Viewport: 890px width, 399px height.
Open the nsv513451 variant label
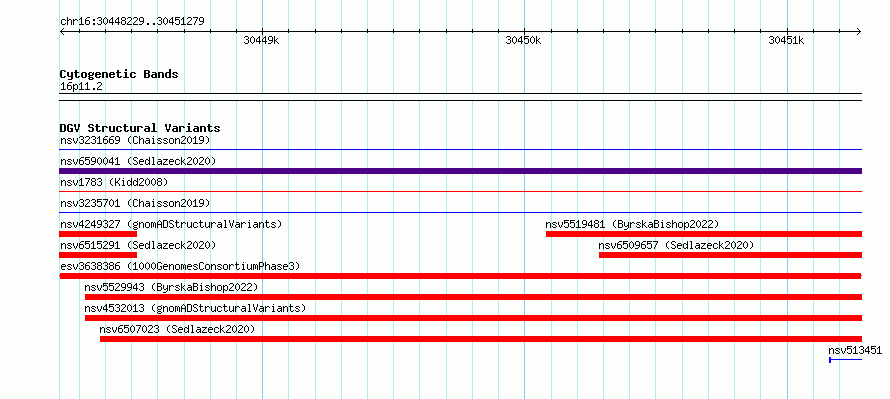[855, 350]
